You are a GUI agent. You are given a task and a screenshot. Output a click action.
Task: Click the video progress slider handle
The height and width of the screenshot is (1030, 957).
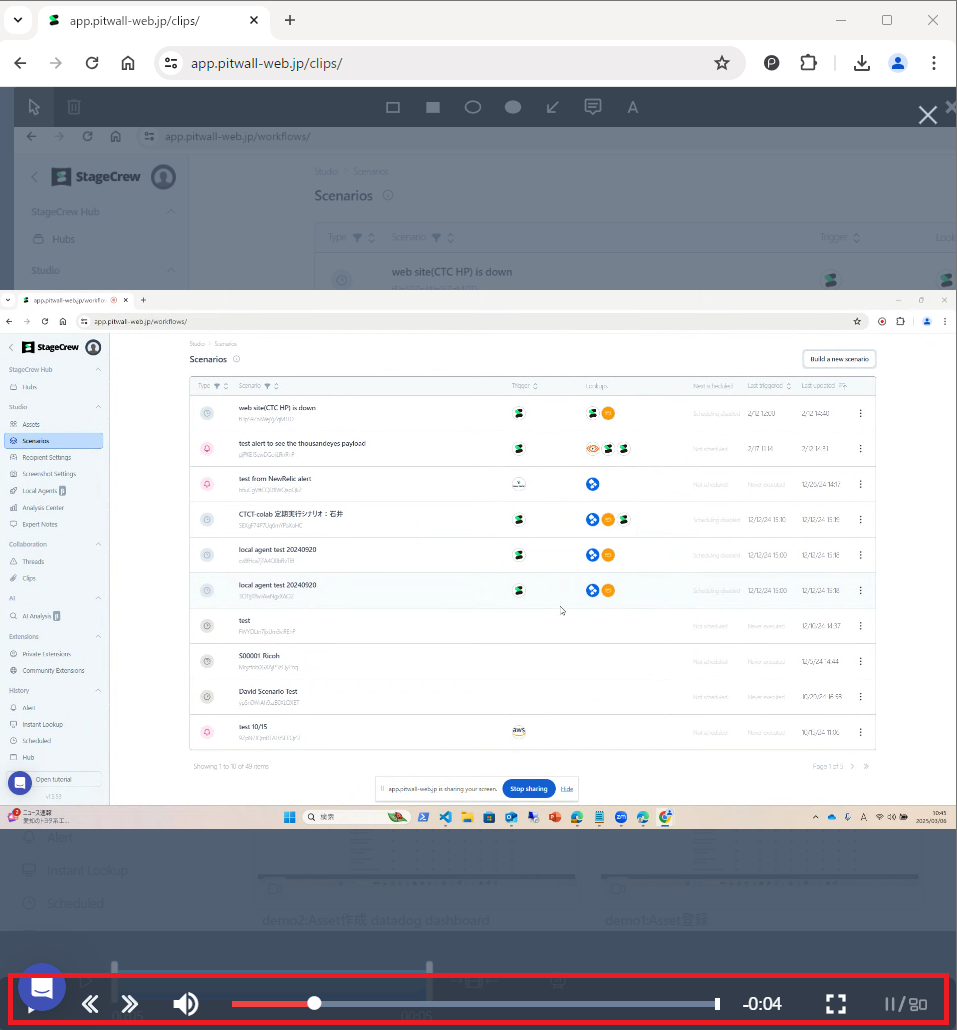(314, 1003)
